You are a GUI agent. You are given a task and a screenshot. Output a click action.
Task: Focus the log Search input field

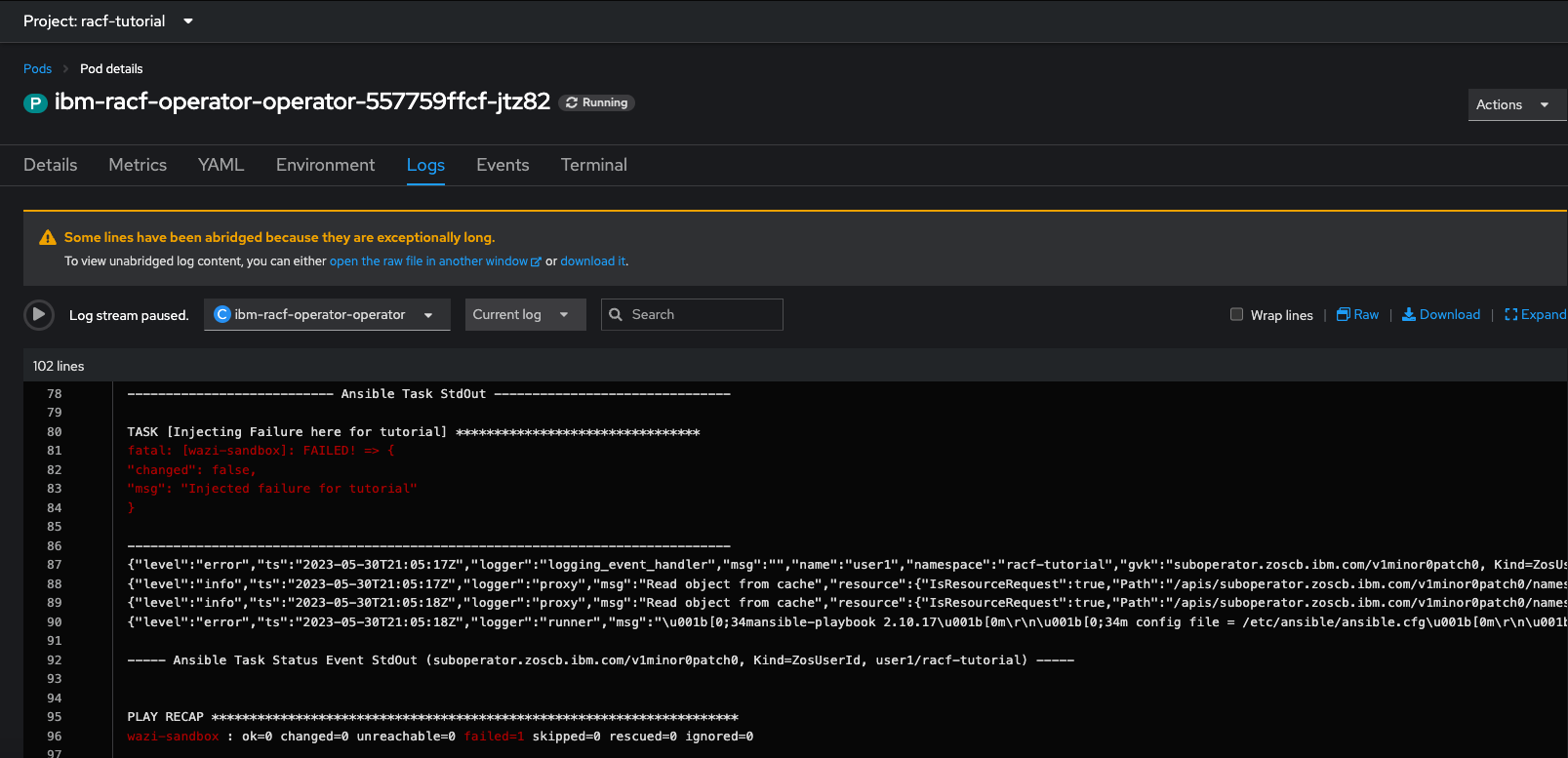coord(692,314)
